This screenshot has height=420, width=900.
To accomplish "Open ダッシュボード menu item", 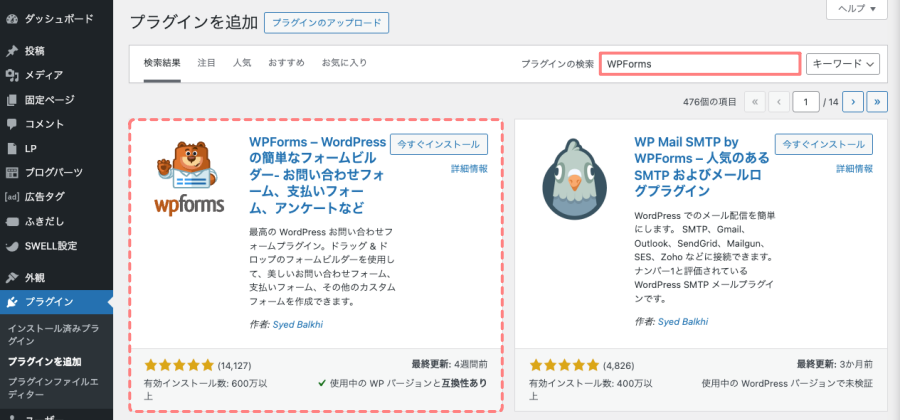I will [x=59, y=19].
